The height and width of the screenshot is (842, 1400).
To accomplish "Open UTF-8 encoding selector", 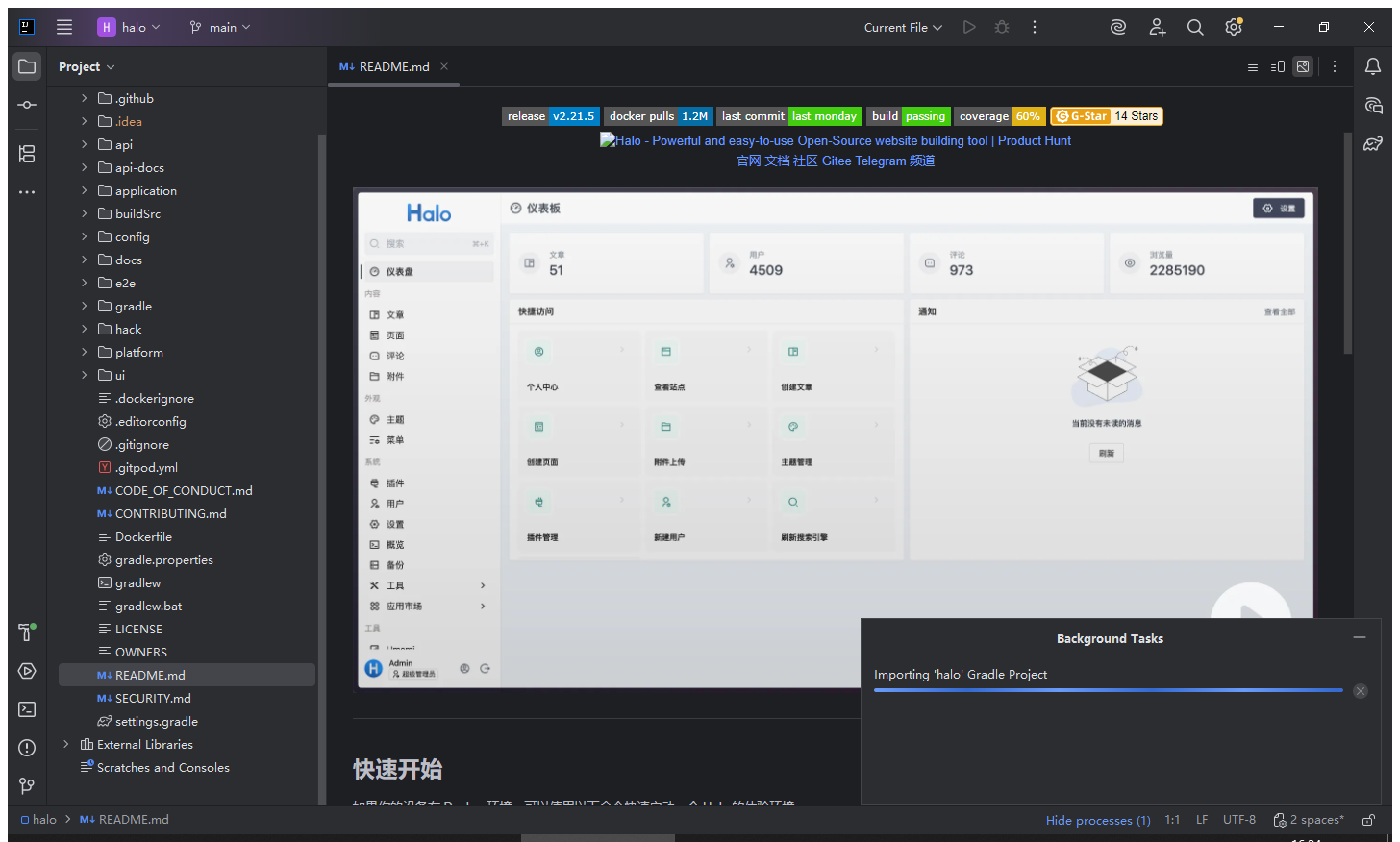I will (x=1239, y=820).
